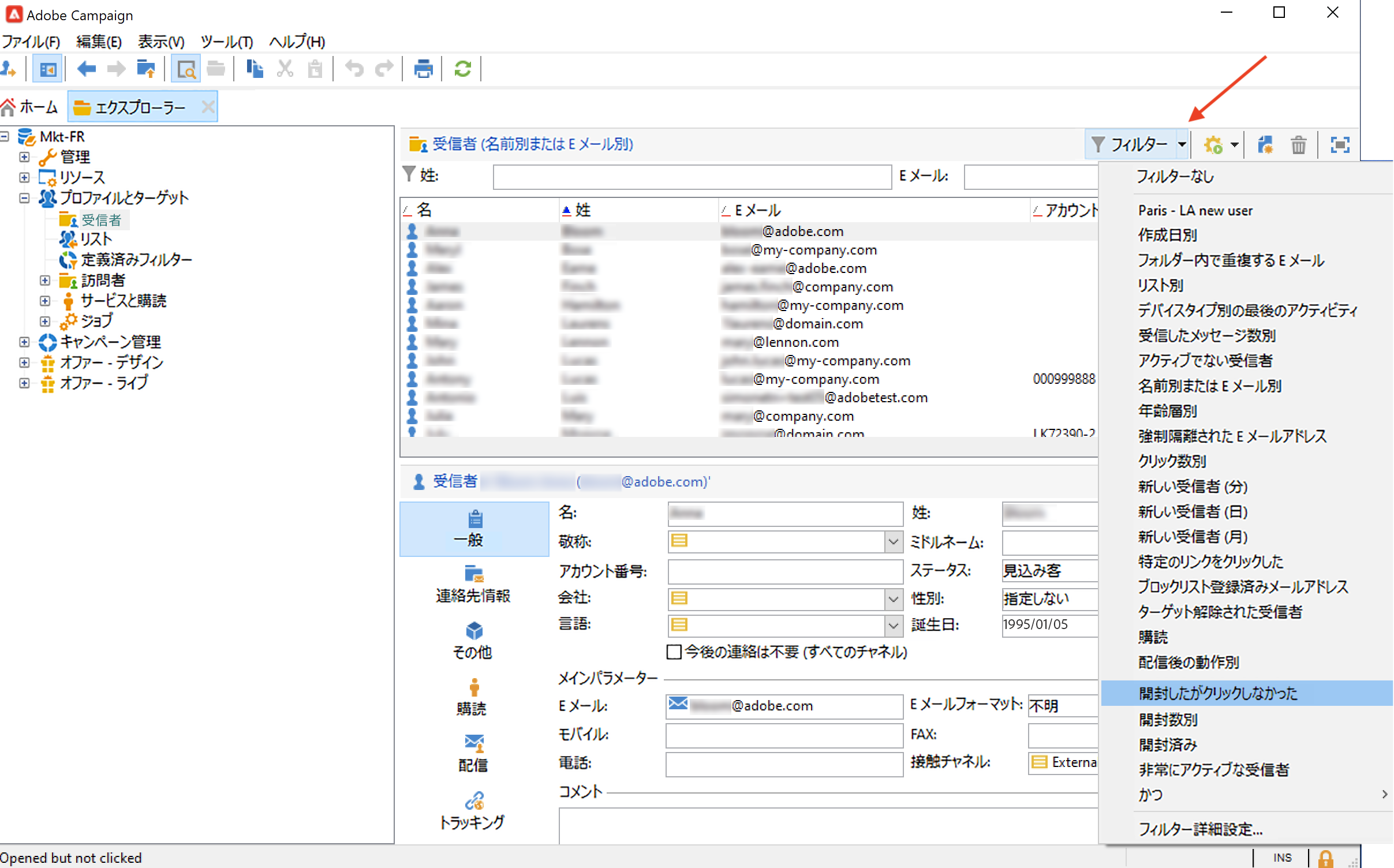Check 今後の連絡は不要 checkbox
1394x868 pixels.
(x=674, y=652)
